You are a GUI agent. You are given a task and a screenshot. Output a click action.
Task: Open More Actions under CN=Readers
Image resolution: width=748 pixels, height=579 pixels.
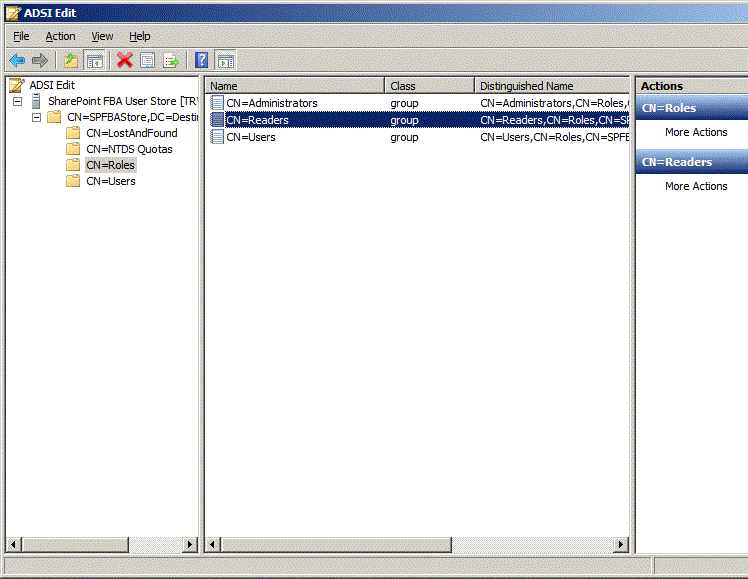point(696,186)
